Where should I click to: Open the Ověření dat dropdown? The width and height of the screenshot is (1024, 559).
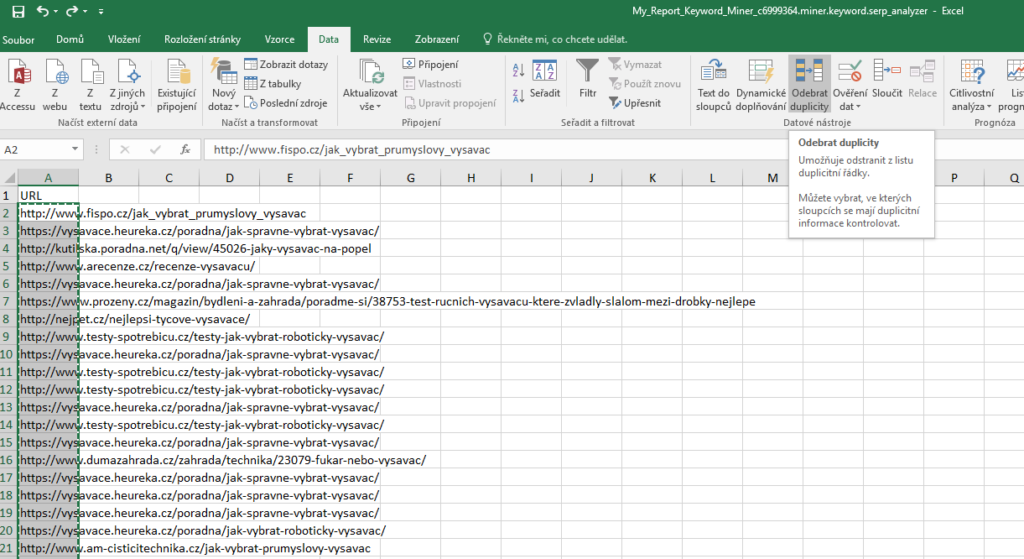[850, 85]
